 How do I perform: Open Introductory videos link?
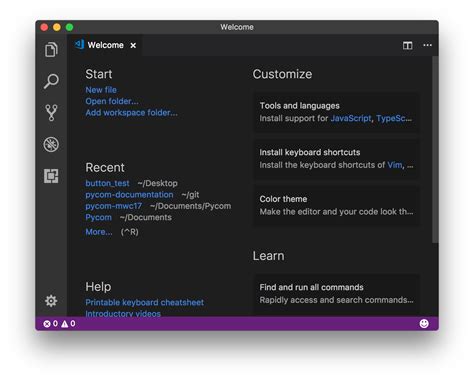pos(123,313)
